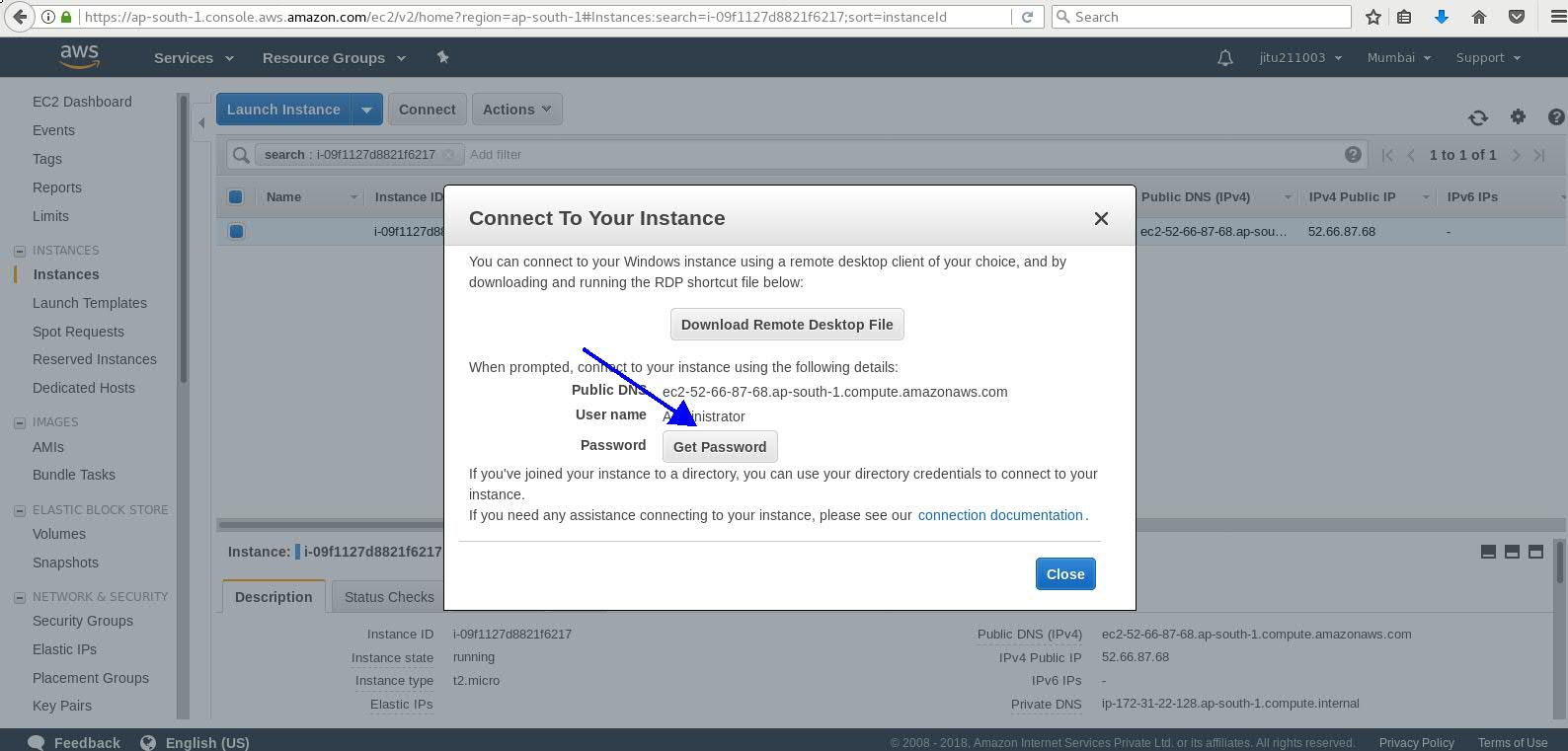Viewport: 1568px width, 751px height.
Task: Click the pin shortcut icon in navbar
Action: click(x=442, y=57)
